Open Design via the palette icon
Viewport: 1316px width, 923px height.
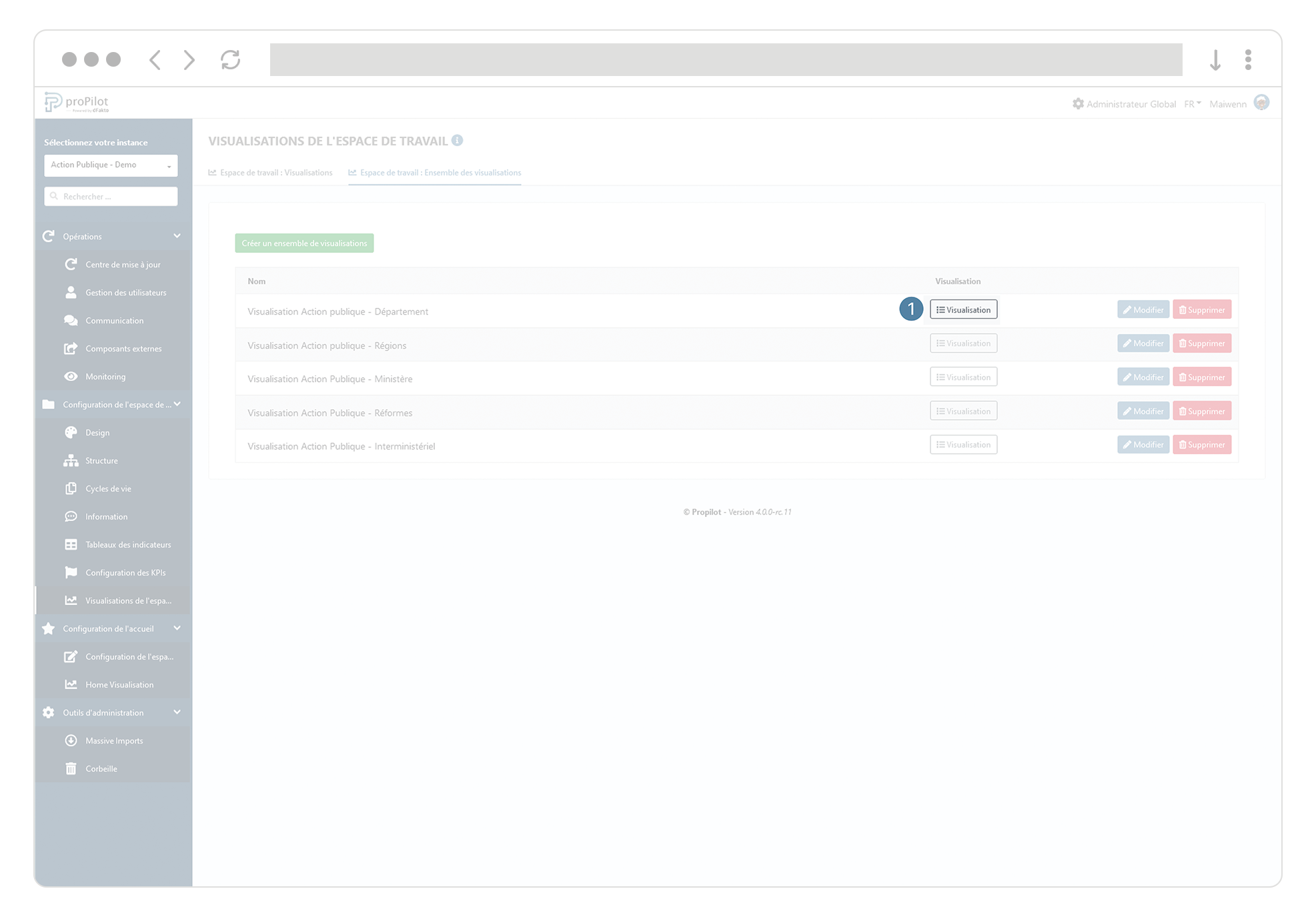coord(71,433)
